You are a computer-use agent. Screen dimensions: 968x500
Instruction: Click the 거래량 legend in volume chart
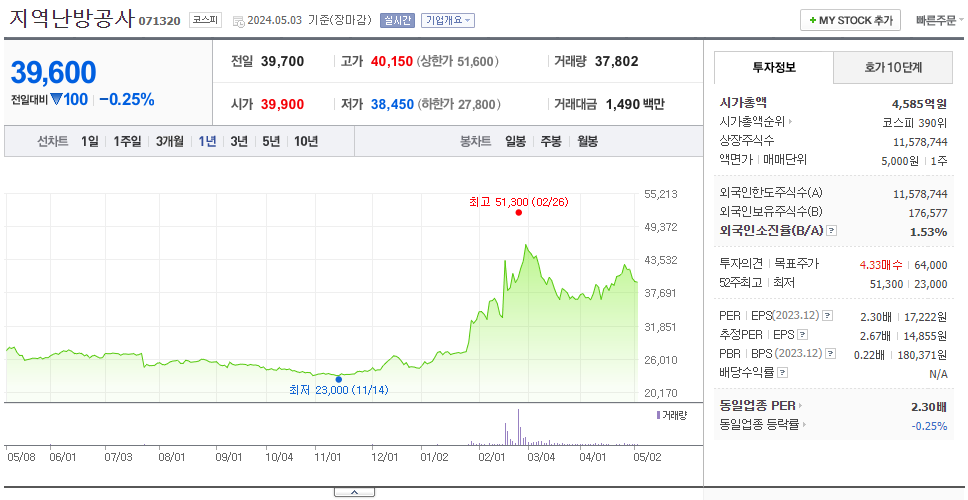671,415
